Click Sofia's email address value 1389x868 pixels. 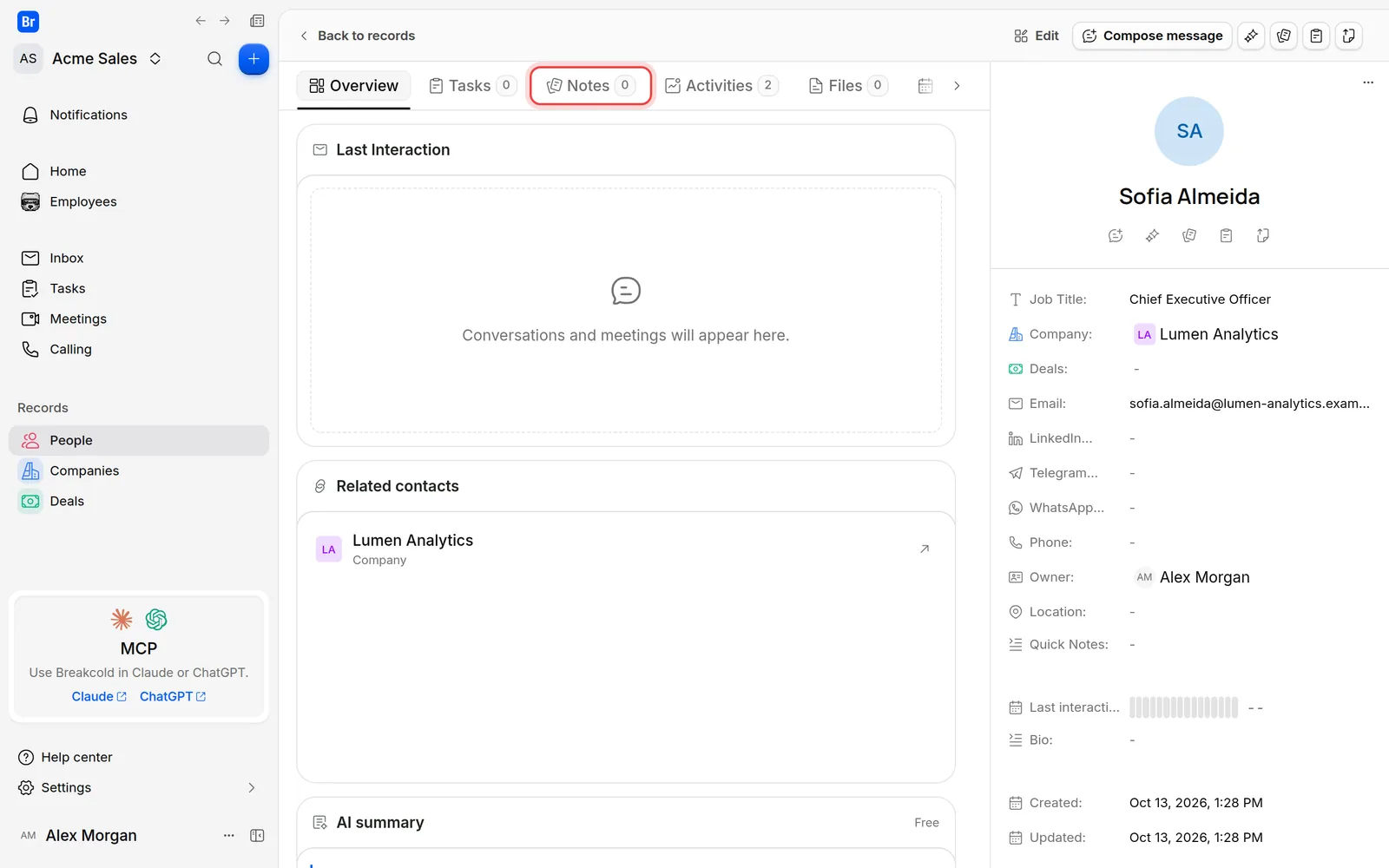click(1249, 404)
